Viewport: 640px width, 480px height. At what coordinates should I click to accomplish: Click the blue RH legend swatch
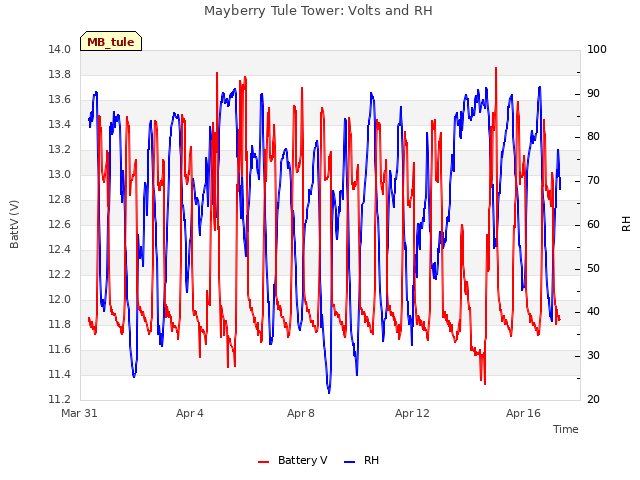point(350,462)
